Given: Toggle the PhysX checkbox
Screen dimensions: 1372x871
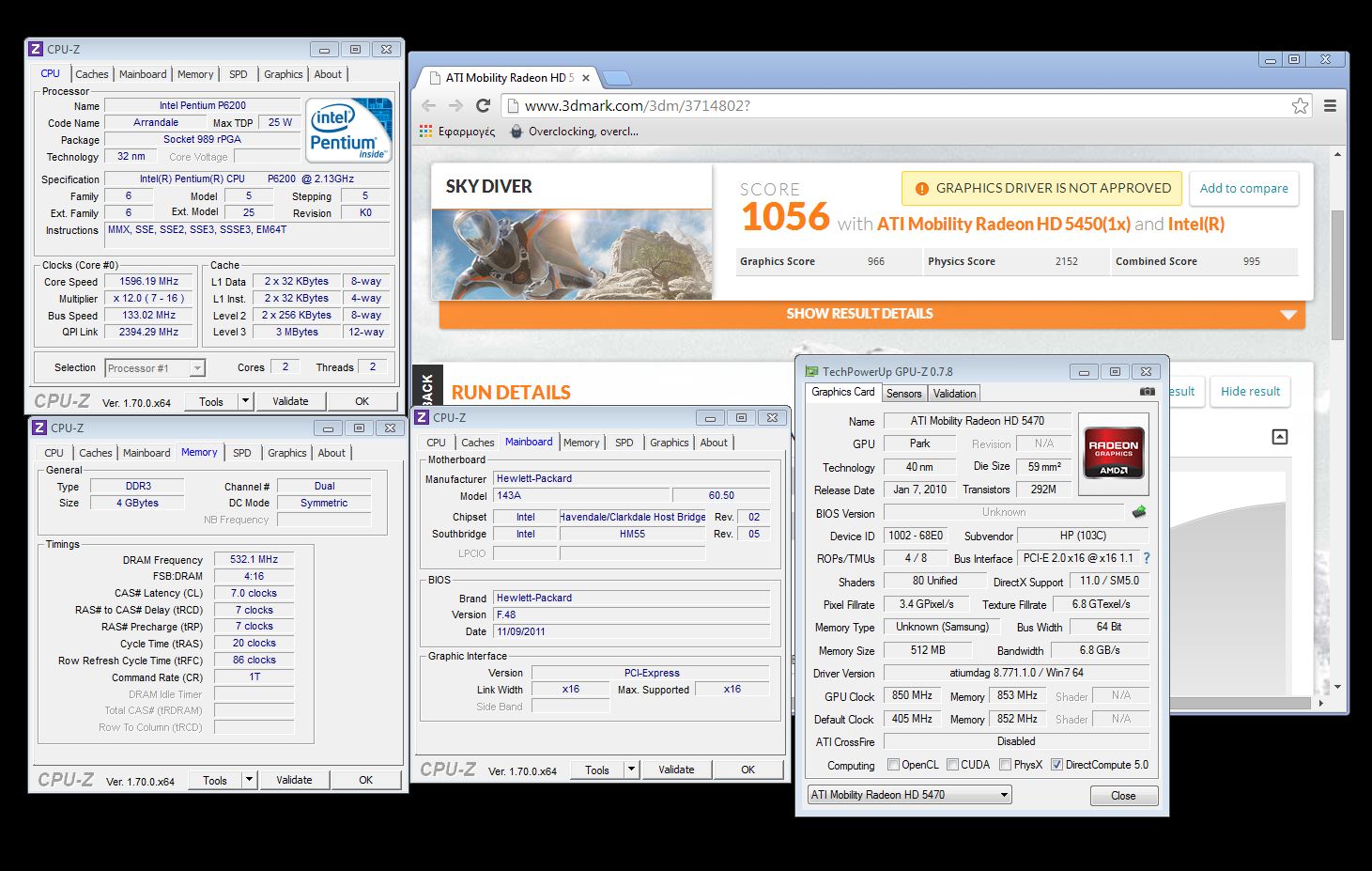Looking at the screenshot, I should pyautogui.click(x=1006, y=765).
